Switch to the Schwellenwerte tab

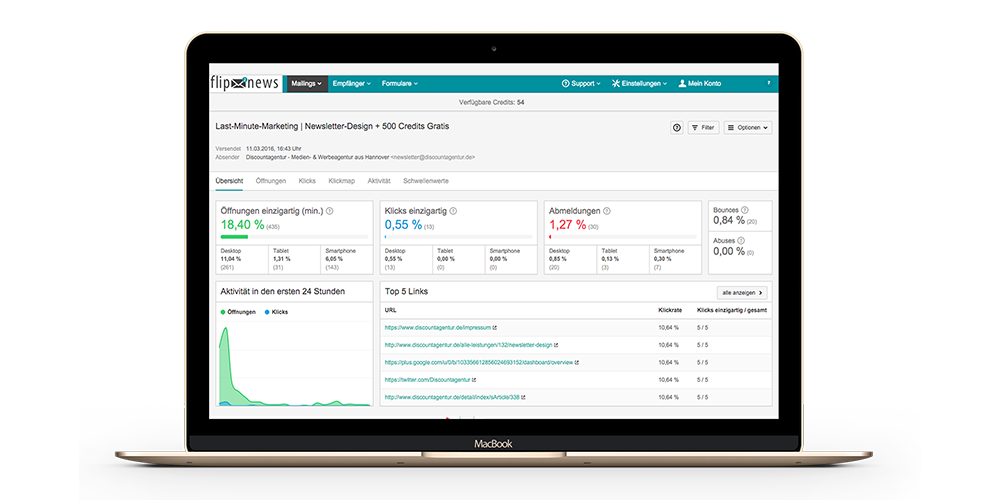point(426,181)
